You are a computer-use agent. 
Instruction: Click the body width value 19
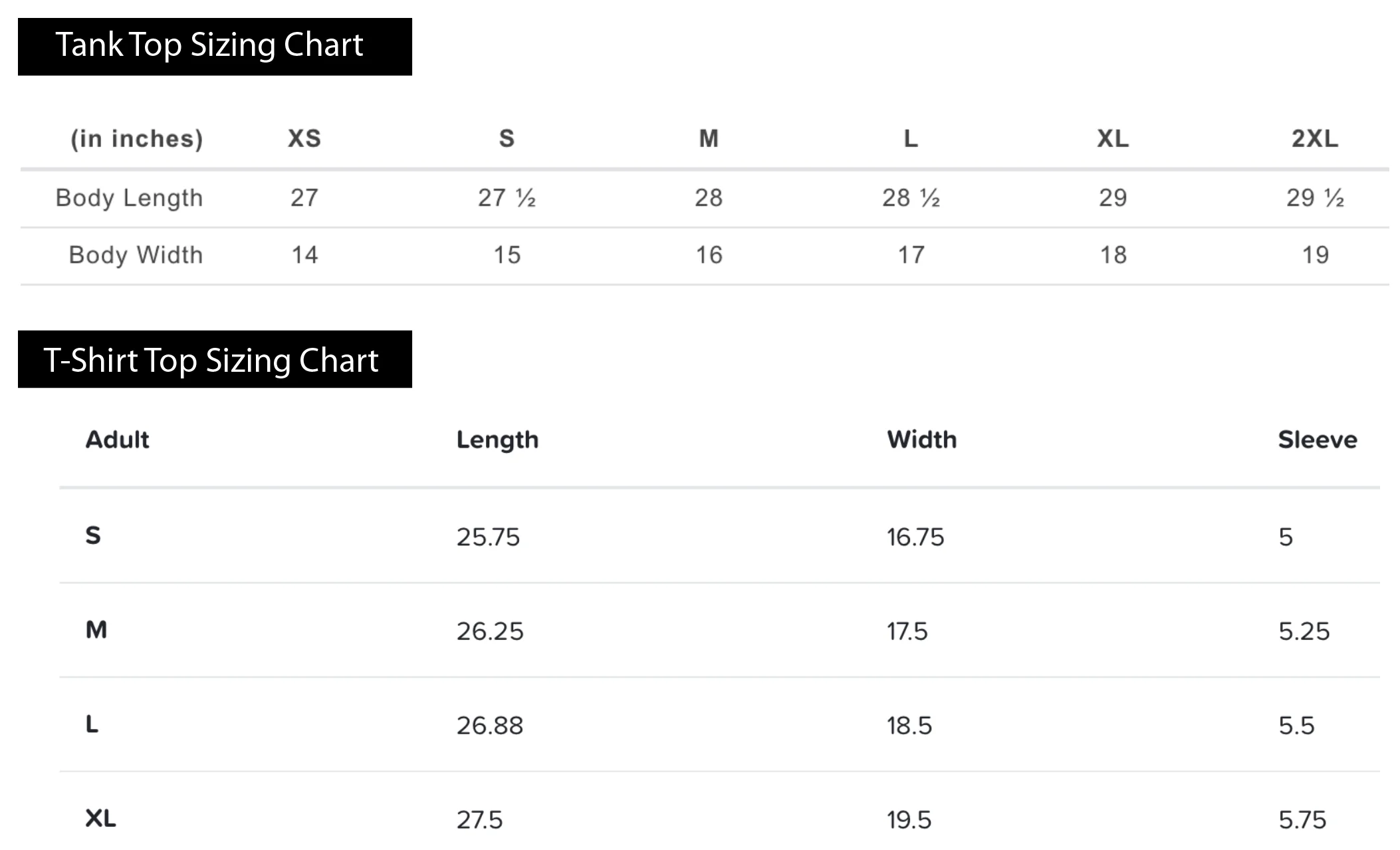pos(1315,255)
